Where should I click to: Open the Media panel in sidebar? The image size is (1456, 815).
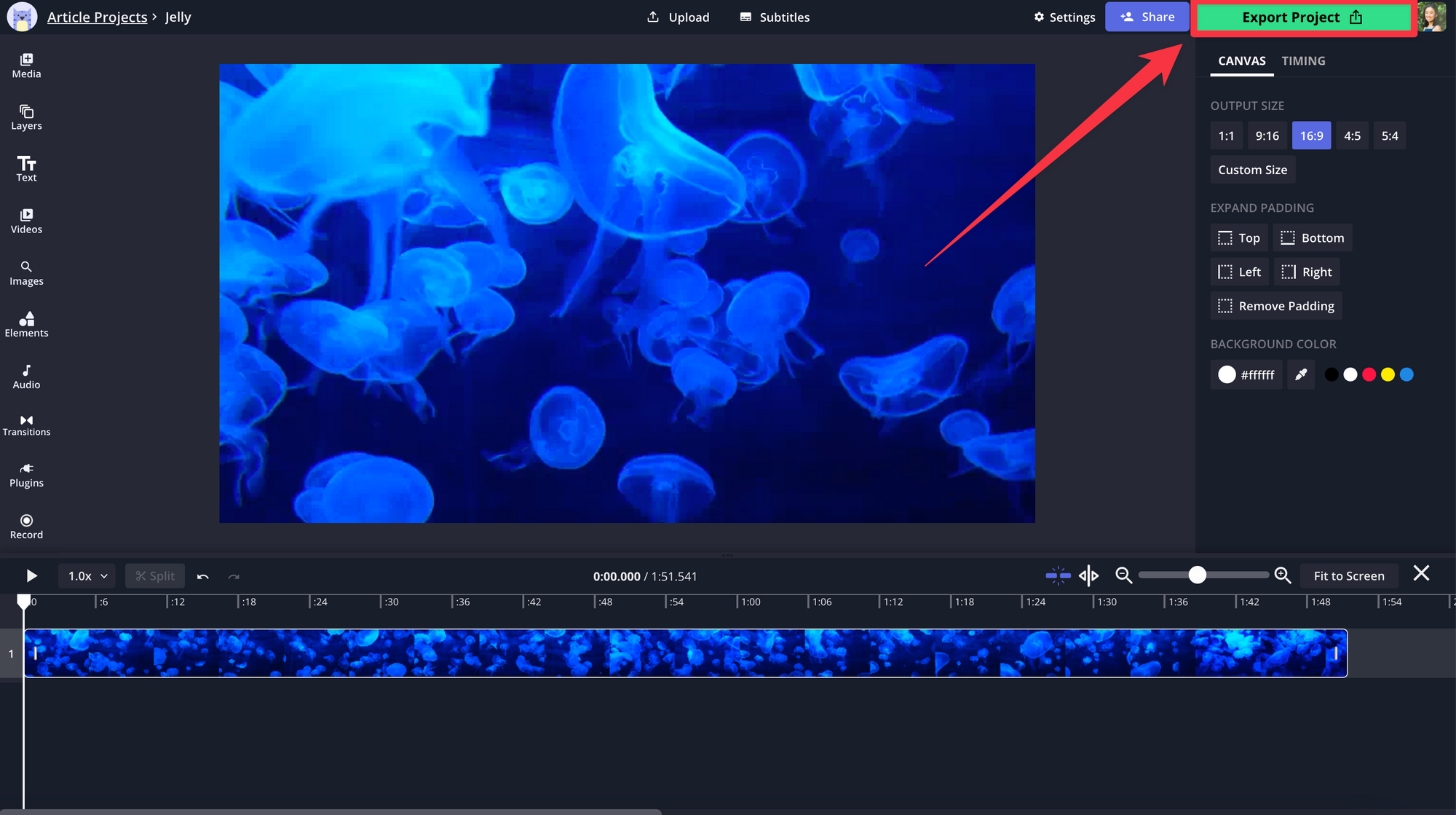[x=26, y=66]
